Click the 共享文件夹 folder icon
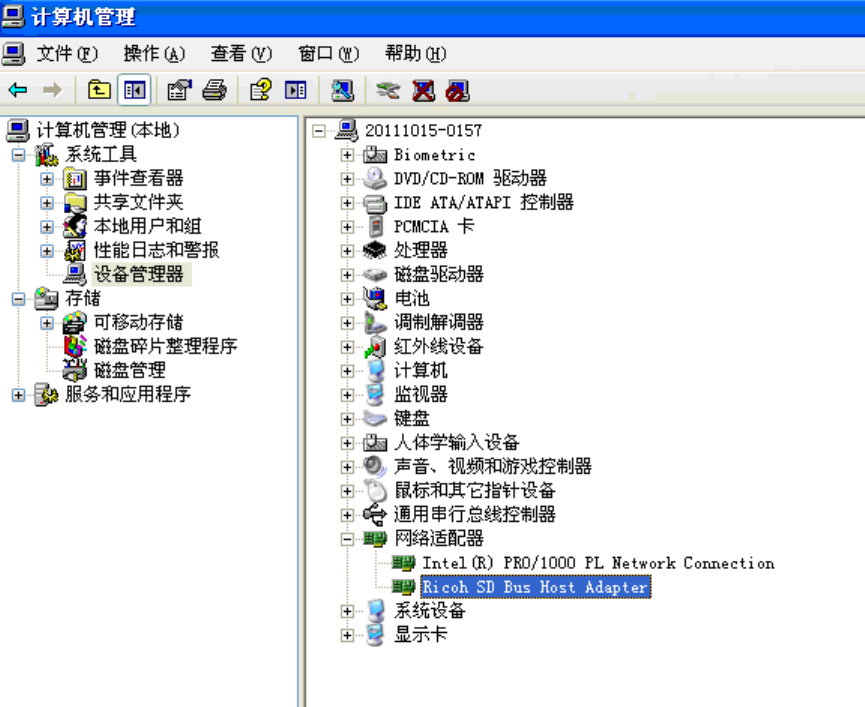865x707 pixels. [x=75, y=203]
